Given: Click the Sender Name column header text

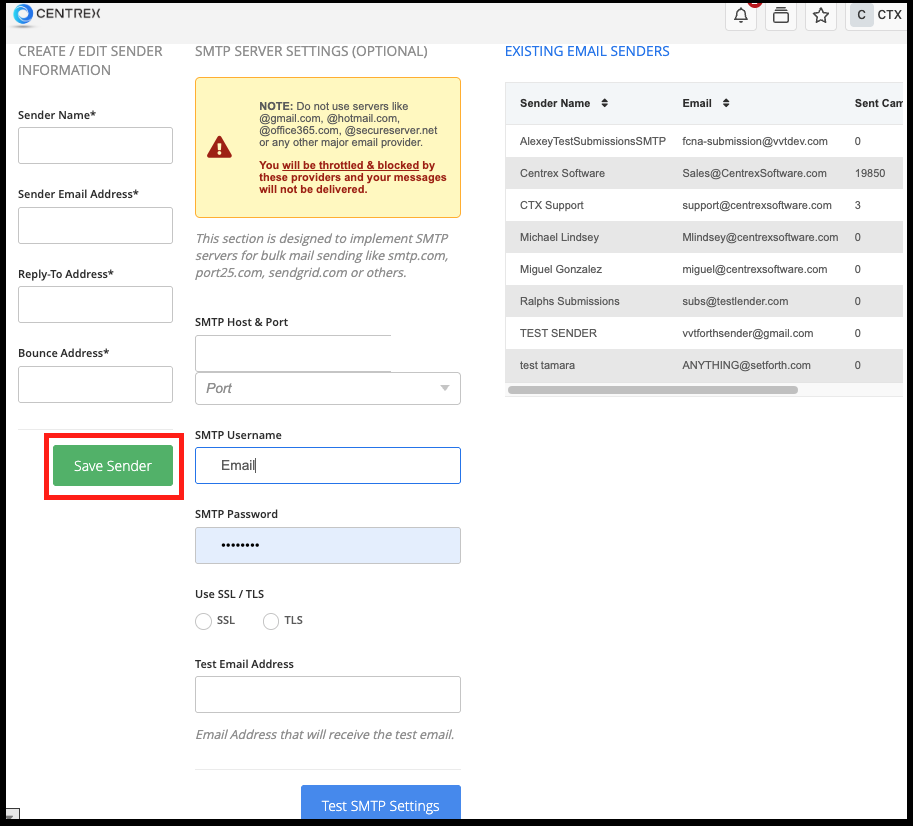Looking at the screenshot, I should [x=555, y=103].
